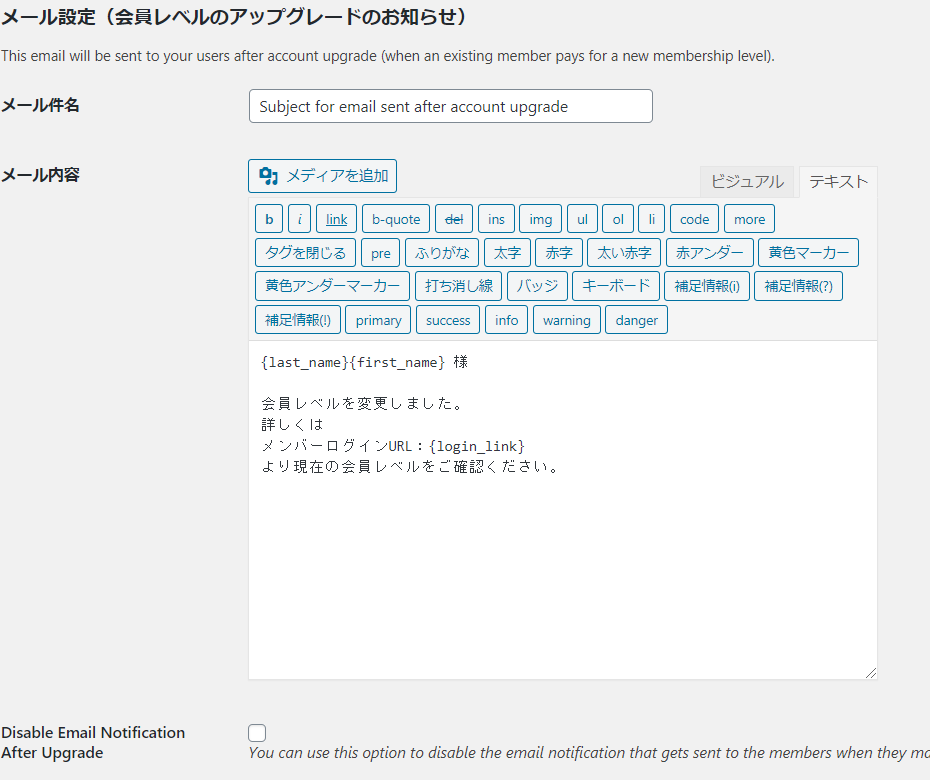Click the warning style button
The height and width of the screenshot is (780, 930).
click(x=566, y=320)
